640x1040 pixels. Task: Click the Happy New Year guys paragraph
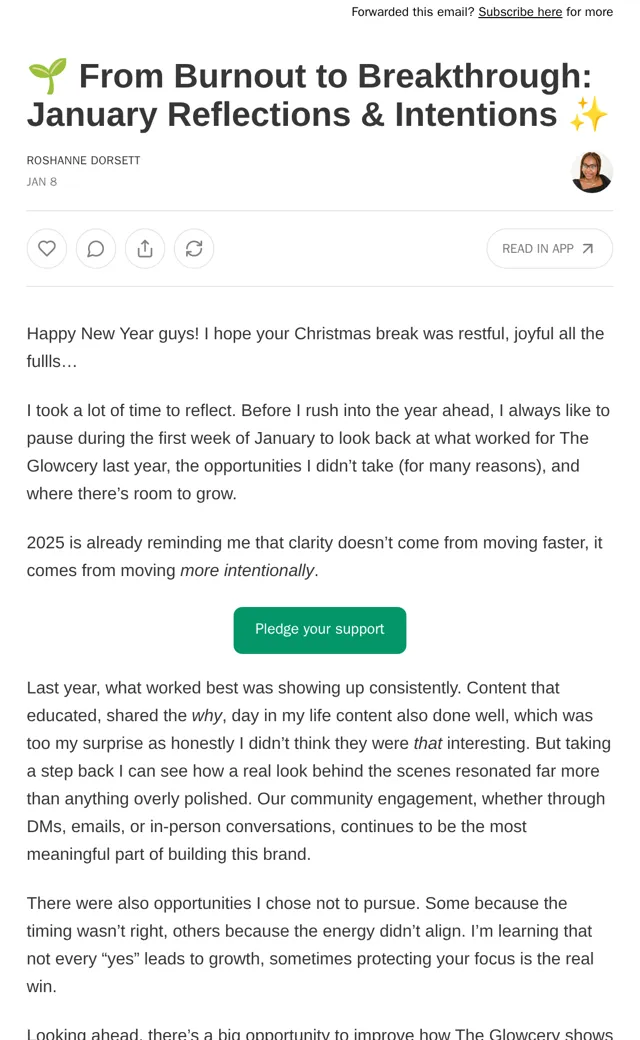point(316,347)
